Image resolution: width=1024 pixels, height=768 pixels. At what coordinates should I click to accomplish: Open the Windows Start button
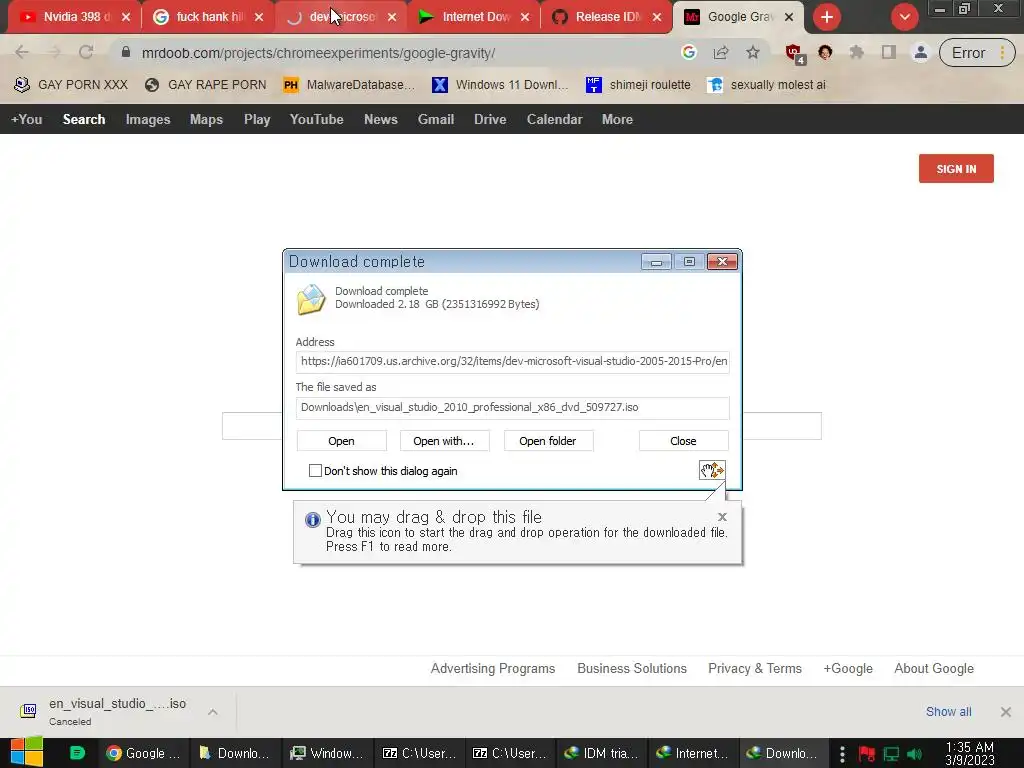click(27, 752)
